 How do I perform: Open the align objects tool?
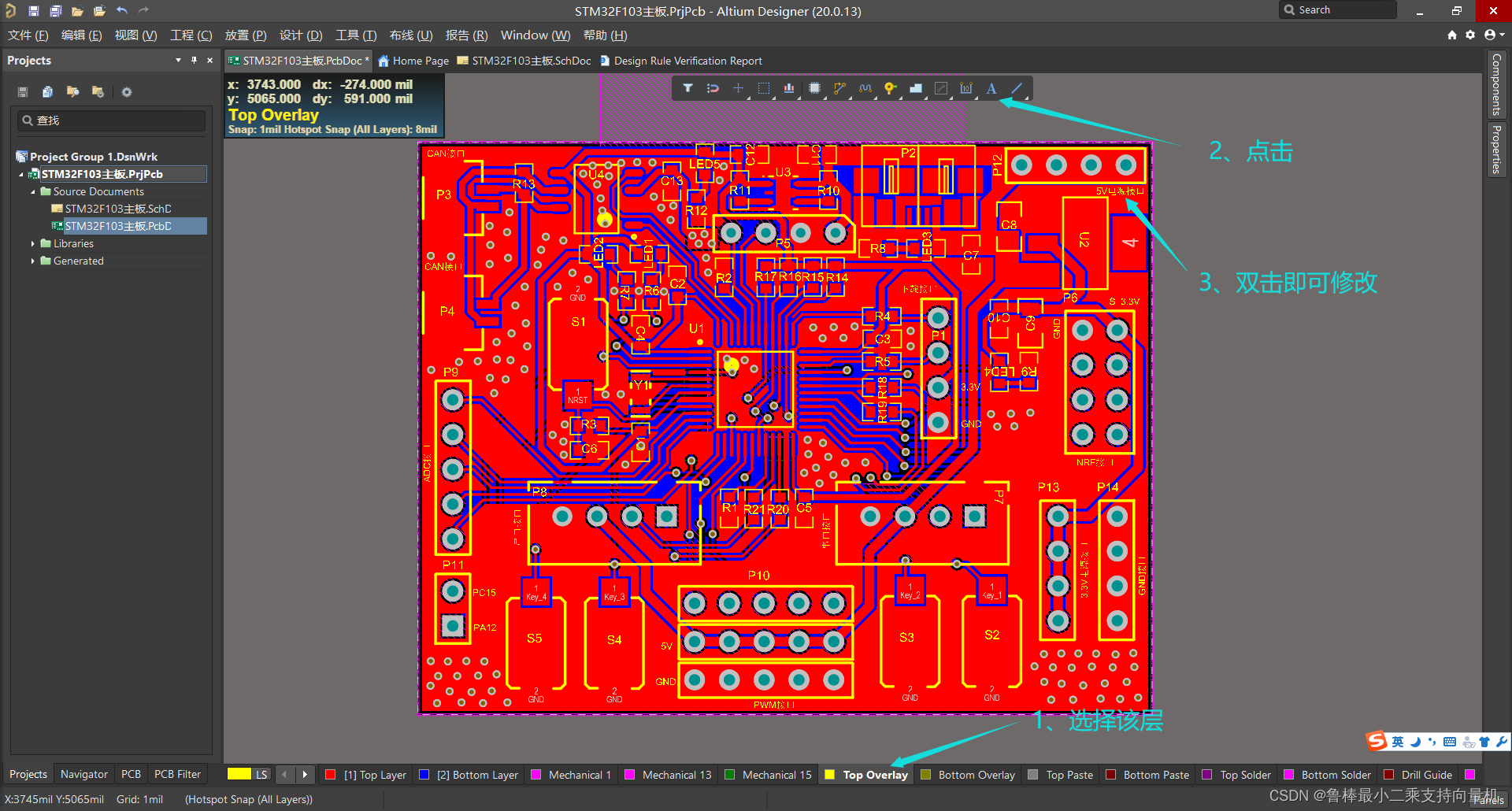tap(789, 88)
